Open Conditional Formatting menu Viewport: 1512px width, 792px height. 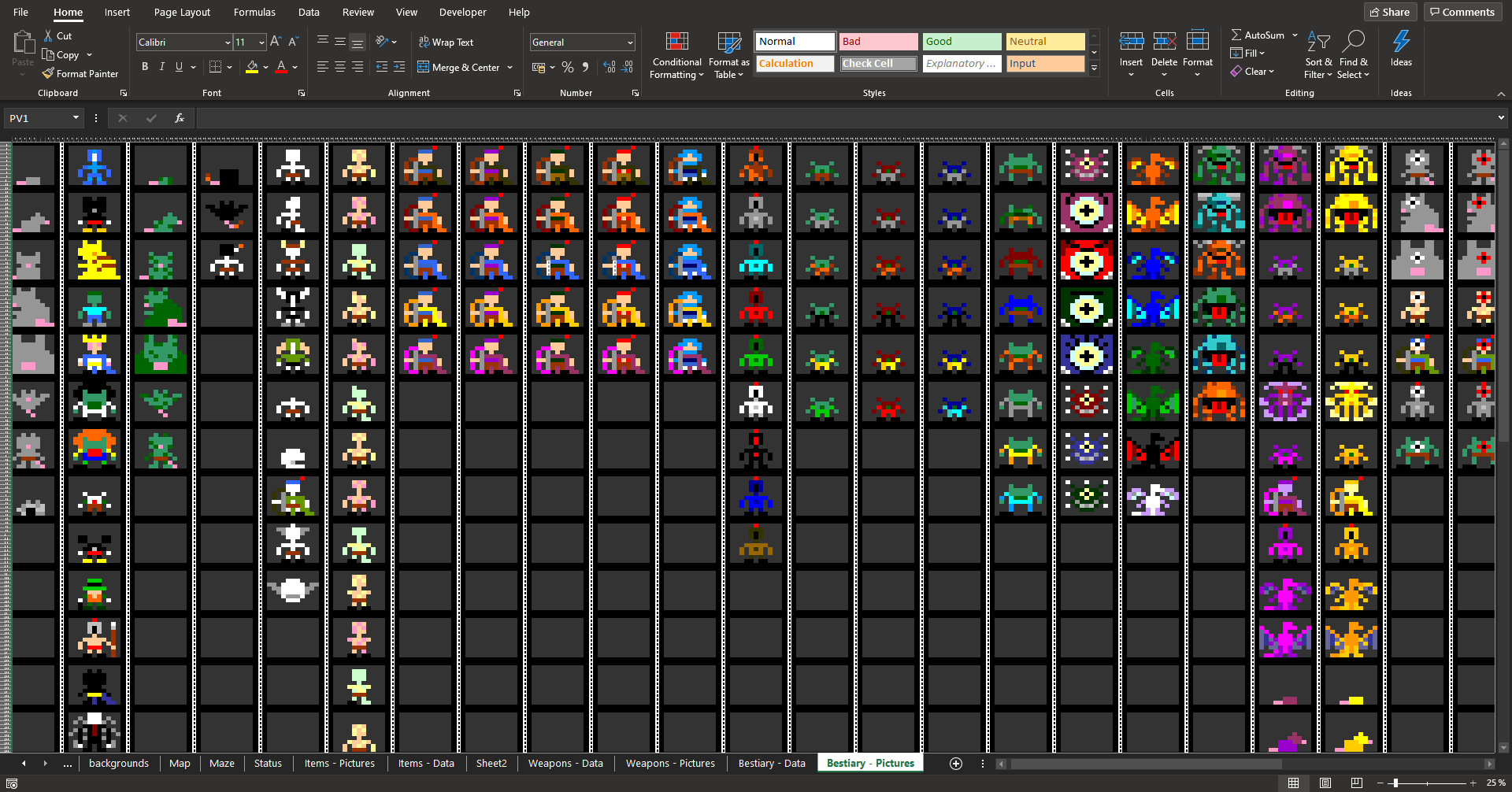pyautogui.click(x=676, y=55)
